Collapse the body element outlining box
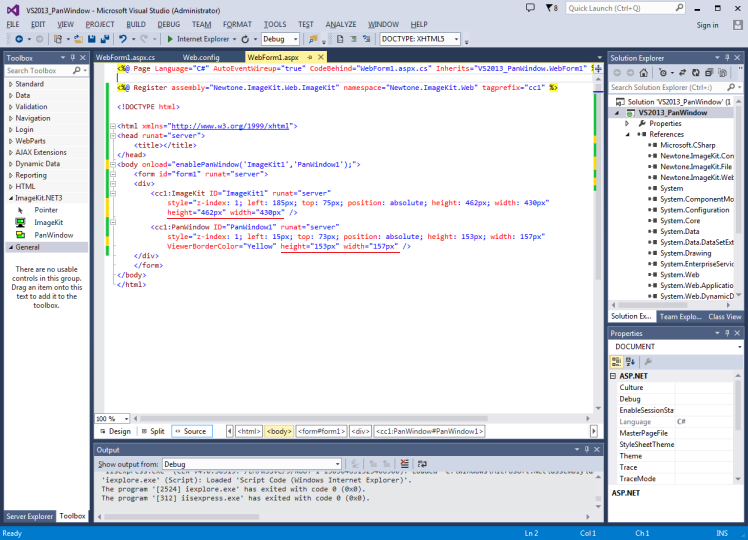Screen dimensions: 748x540 click(x=113, y=165)
